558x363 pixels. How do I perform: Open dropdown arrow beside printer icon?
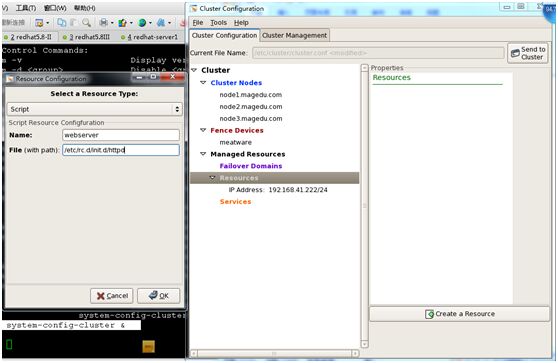point(112,23)
